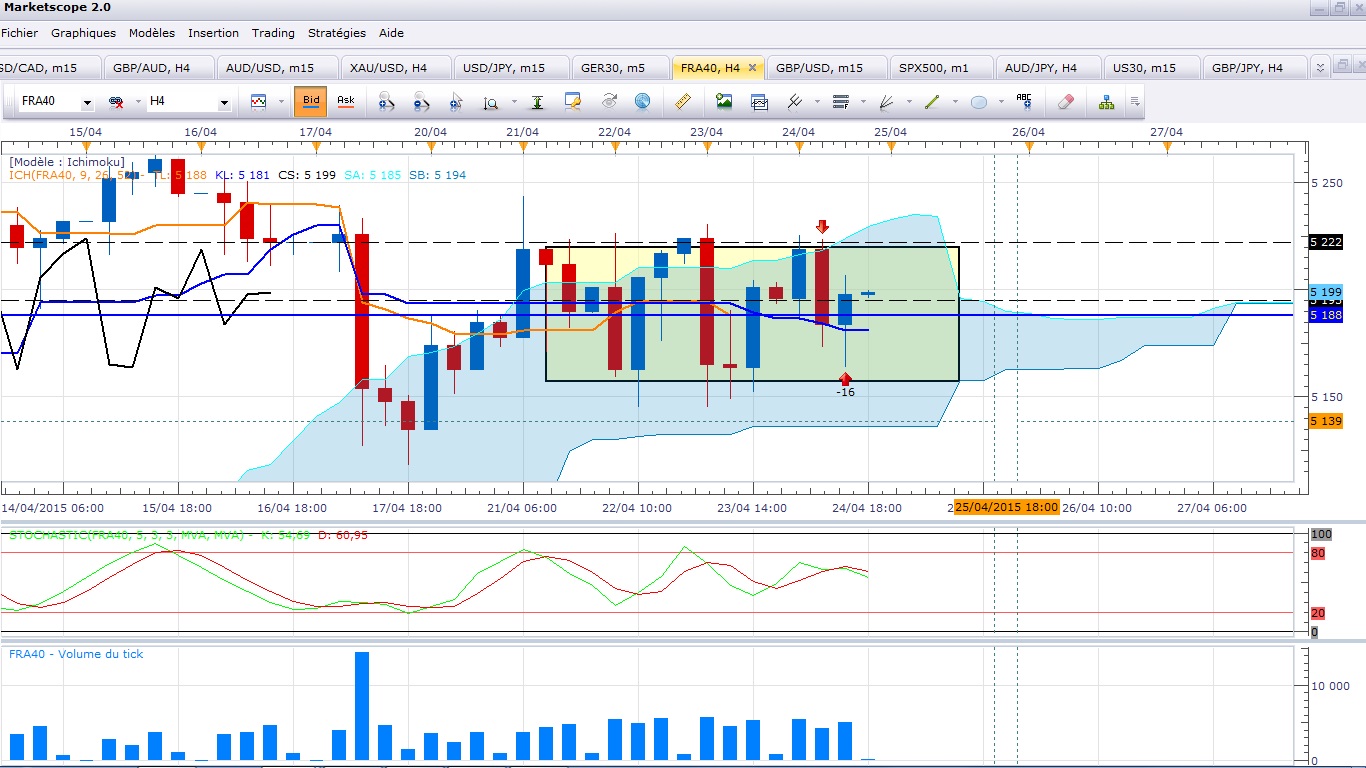The width and height of the screenshot is (1366, 768).
Task: Show the chart tab list dropdown
Action: [1320, 68]
